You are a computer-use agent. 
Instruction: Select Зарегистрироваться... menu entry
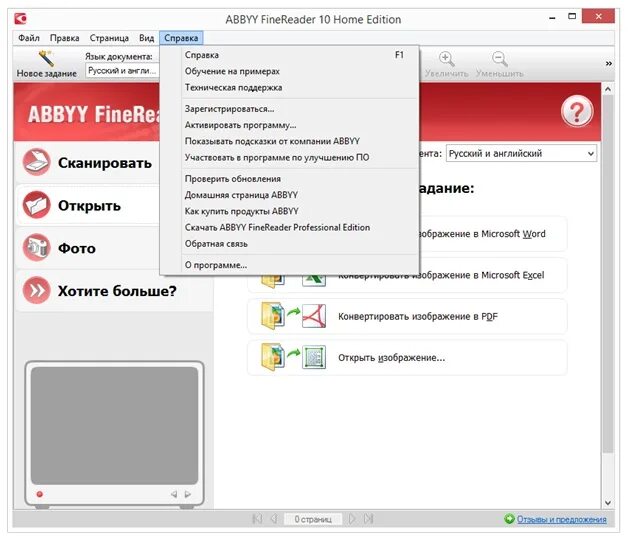tap(290, 109)
